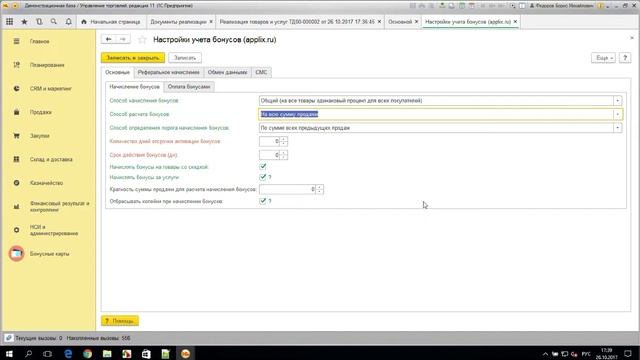Click stepper for Количество дней отсрочки активации

(x=284, y=142)
